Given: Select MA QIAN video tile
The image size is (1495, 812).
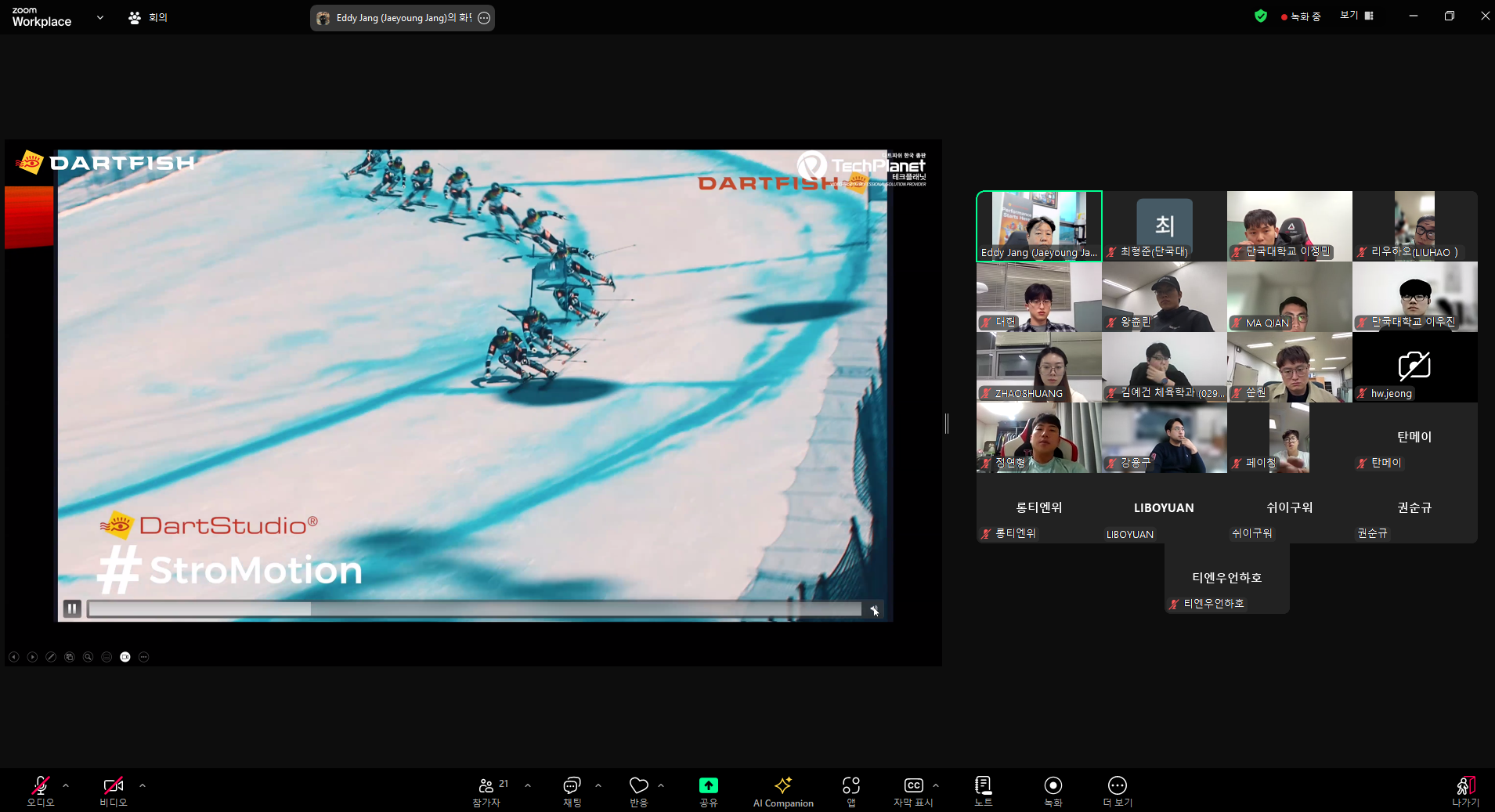Looking at the screenshot, I should coord(1290,297).
